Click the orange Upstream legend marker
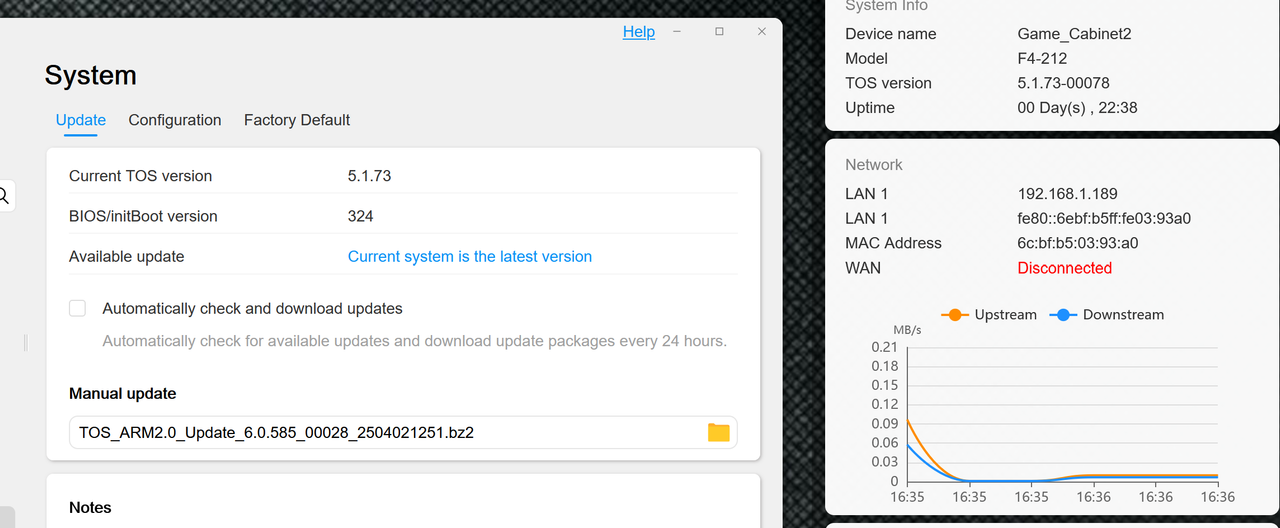 coord(954,315)
